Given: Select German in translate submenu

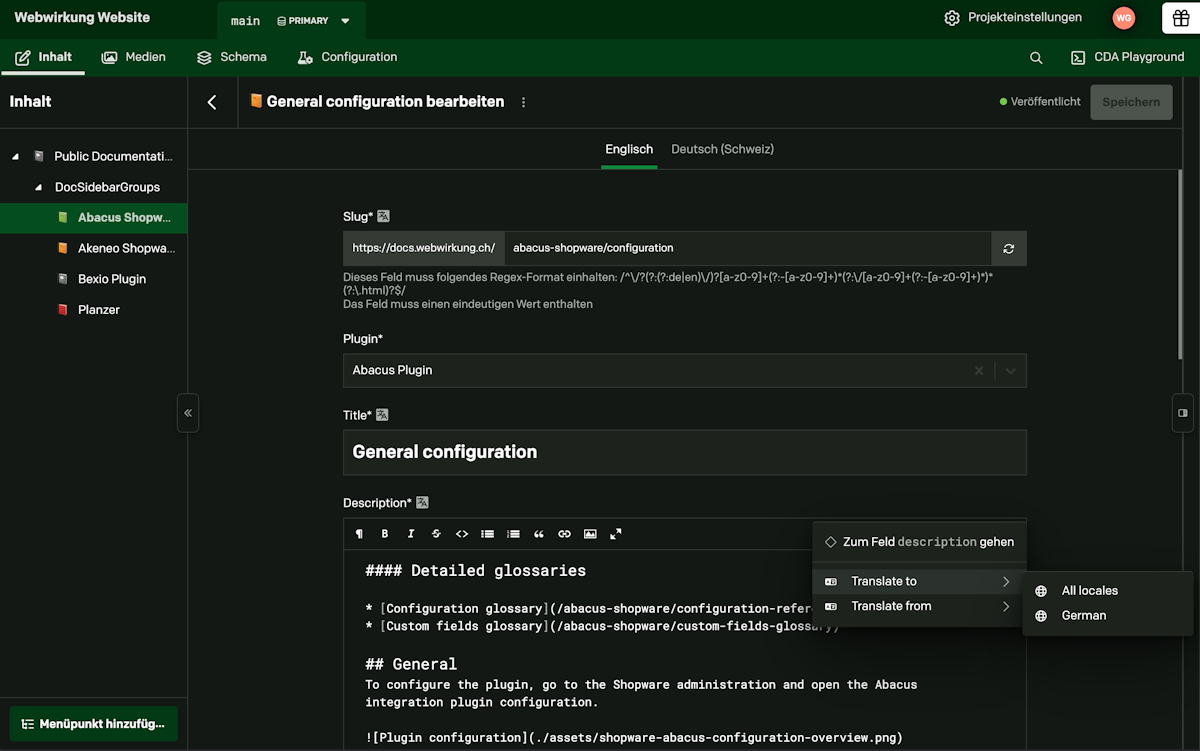Looking at the screenshot, I should (1108, 616).
